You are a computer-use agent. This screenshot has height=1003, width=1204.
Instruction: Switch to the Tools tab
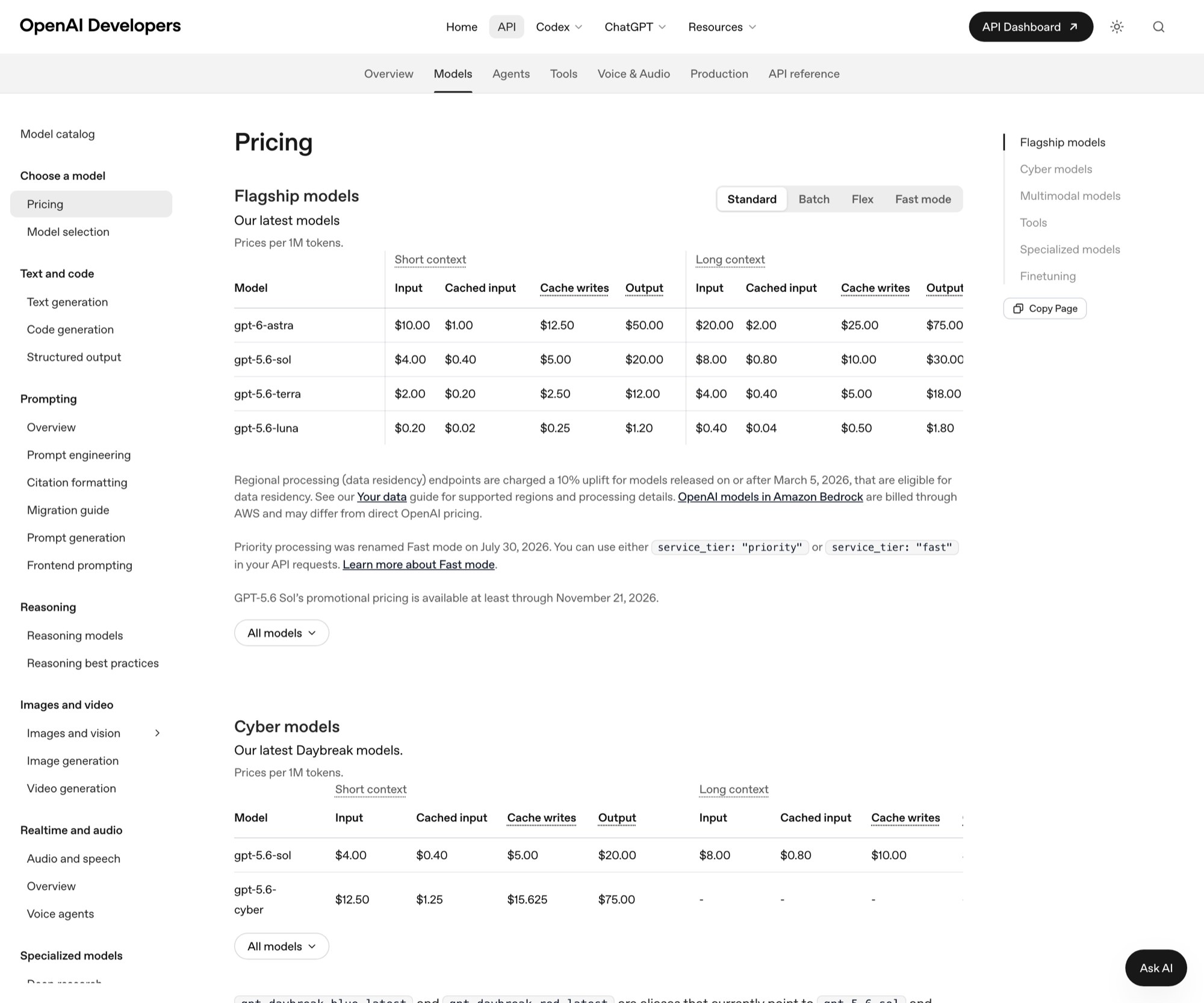[x=563, y=73]
